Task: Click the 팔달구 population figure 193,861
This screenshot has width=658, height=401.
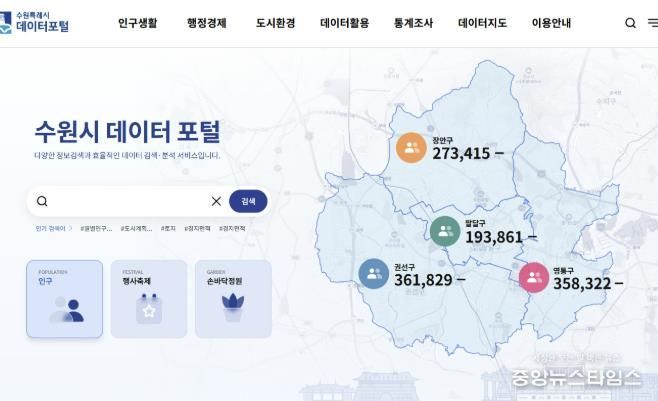Action: click(494, 237)
